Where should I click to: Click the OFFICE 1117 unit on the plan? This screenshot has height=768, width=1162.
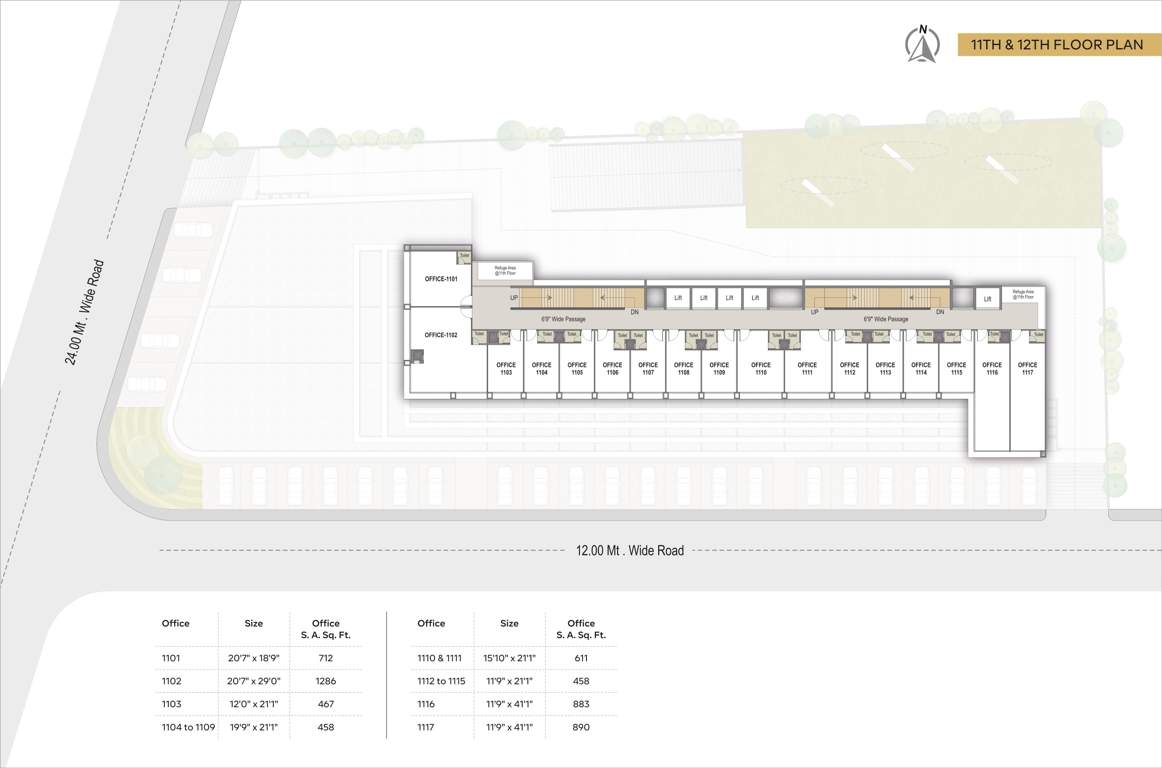coord(1027,370)
